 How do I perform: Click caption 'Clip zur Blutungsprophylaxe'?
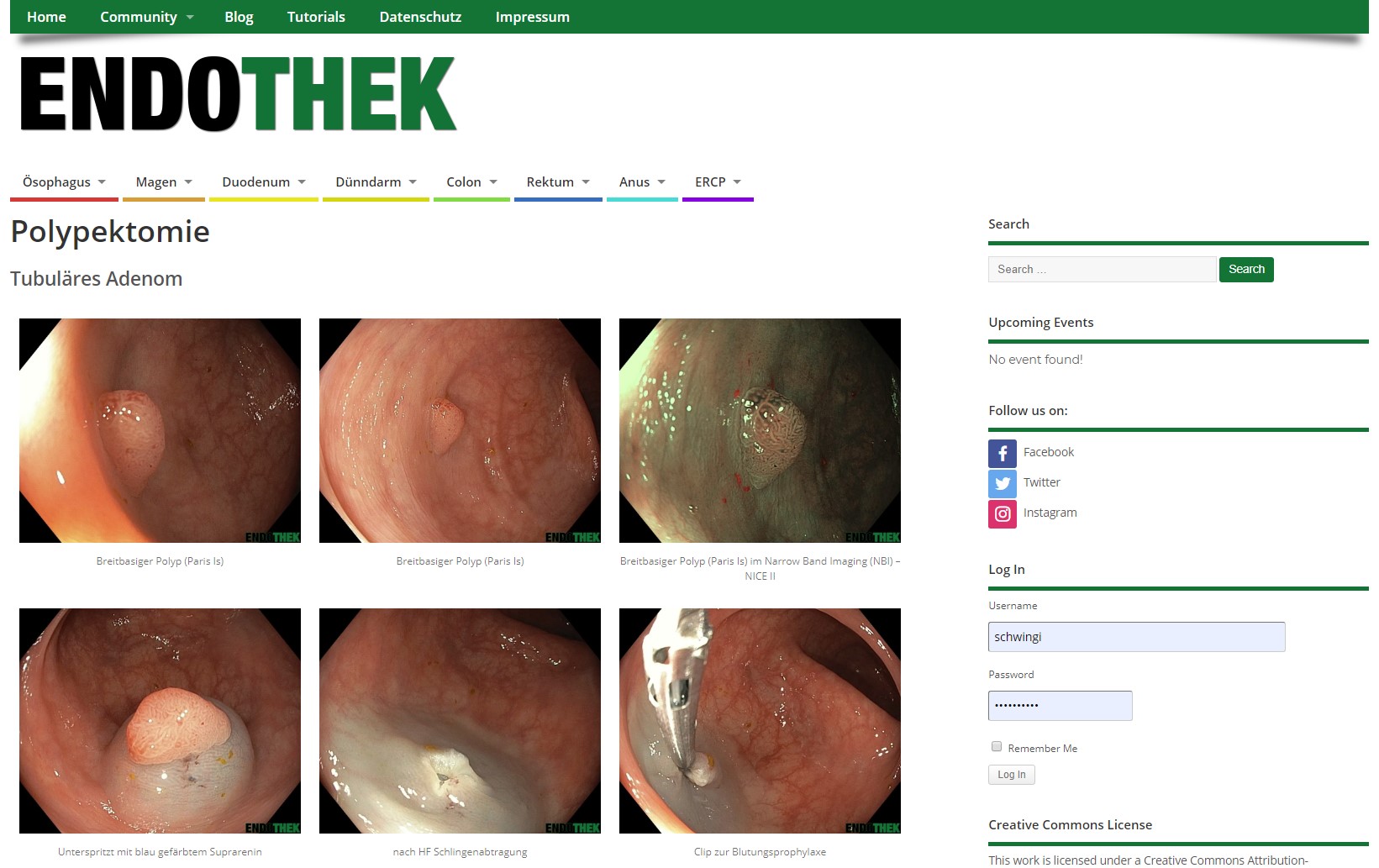(x=760, y=852)
